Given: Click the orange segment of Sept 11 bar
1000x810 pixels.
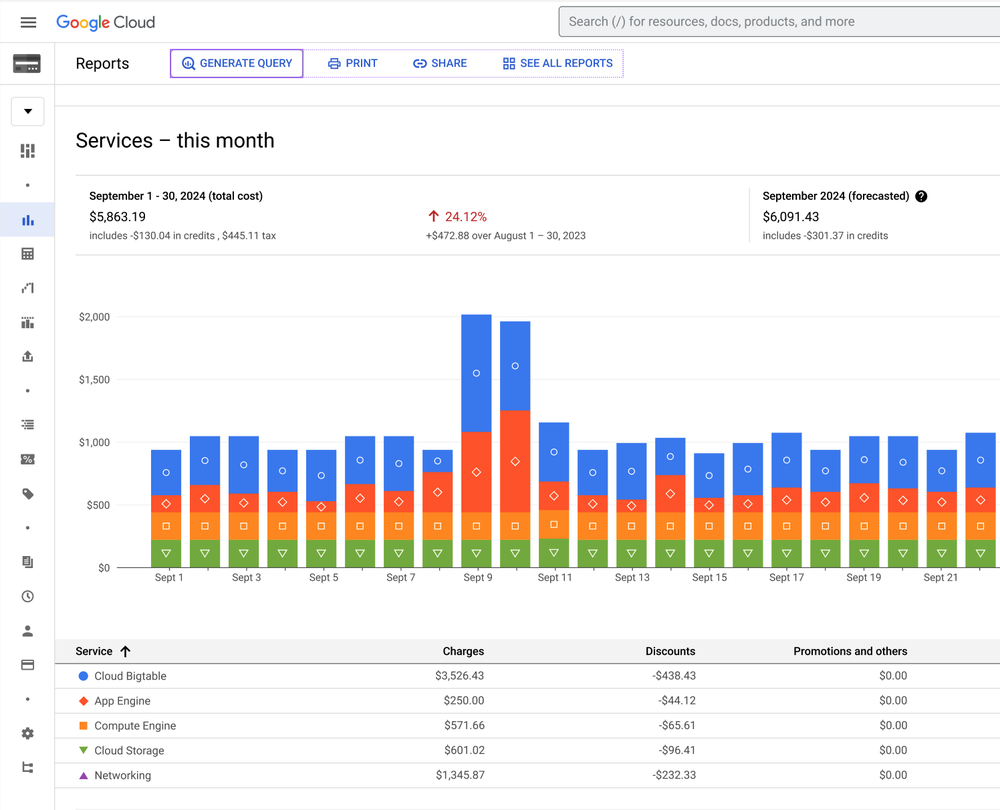Looking at the screenshot, I should click(x=554, y=524).
